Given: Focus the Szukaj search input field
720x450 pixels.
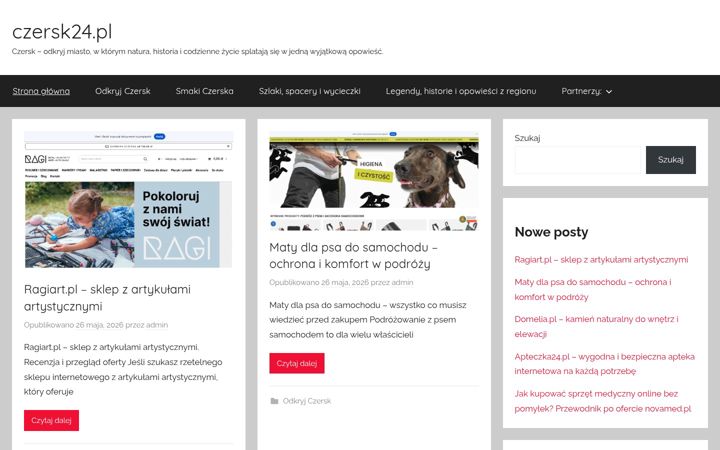Looking at the screenshot, I should click(578, 160).
